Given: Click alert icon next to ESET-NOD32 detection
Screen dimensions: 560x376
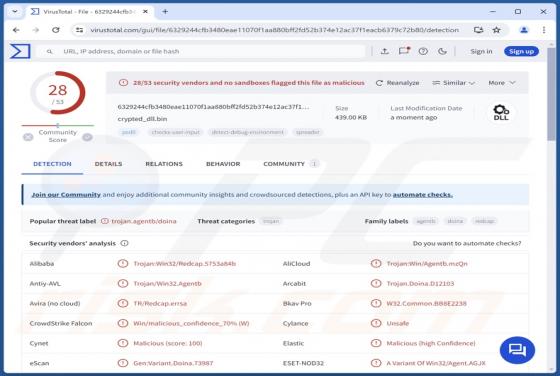Looking at the screenshot, I should point(376,363).
